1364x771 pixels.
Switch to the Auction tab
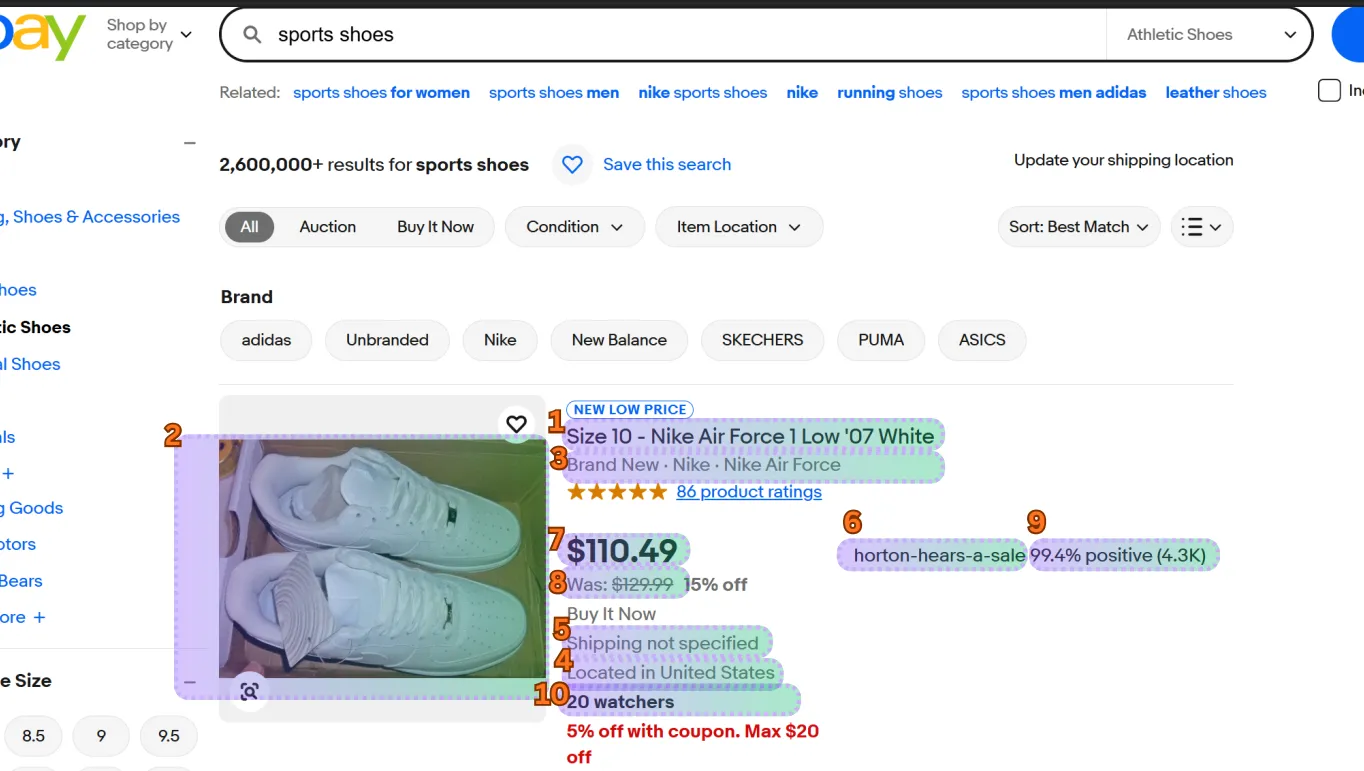coord(327,227)
